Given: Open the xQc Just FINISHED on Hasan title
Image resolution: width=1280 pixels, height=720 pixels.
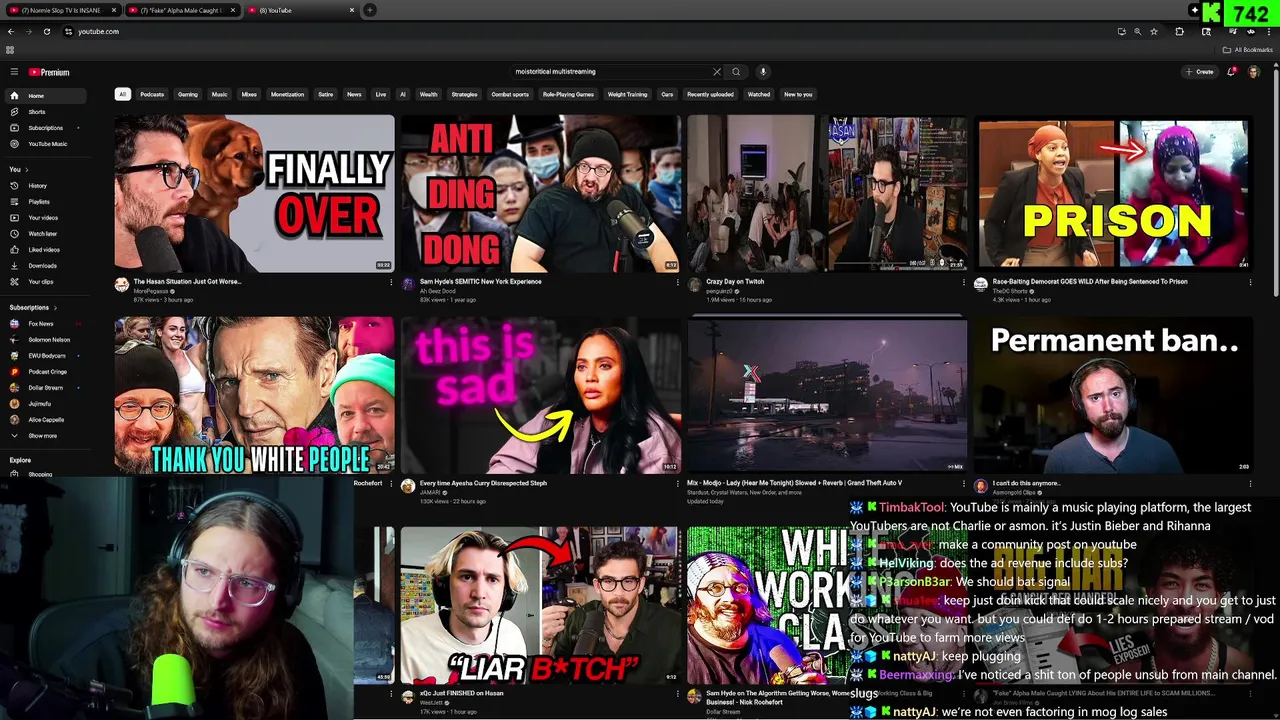Looking at the screenshot, I should click(461, 693).
